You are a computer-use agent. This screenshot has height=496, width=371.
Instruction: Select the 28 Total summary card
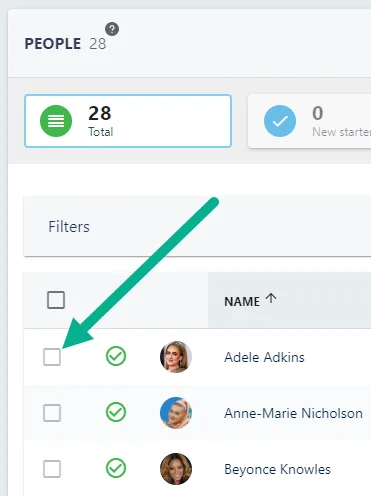(x=128, y=121)
